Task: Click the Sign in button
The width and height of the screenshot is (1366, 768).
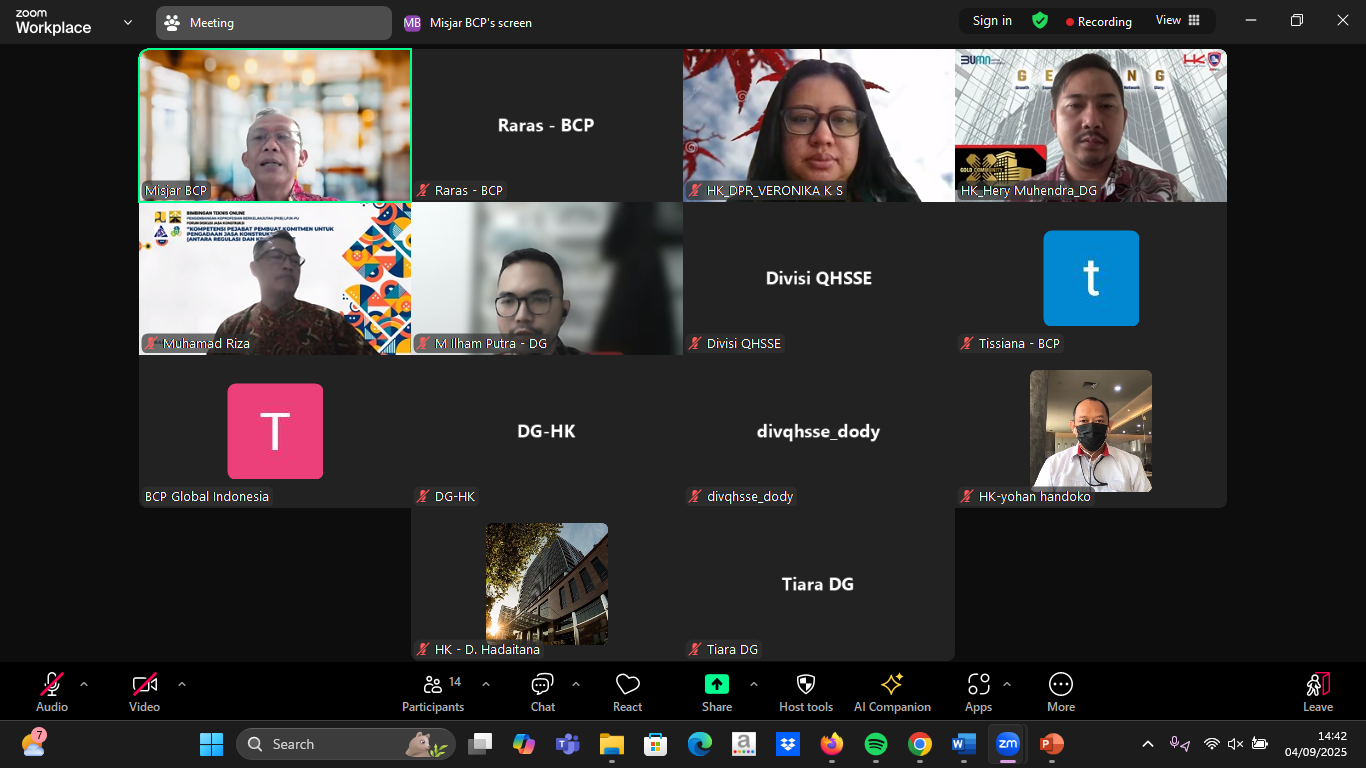Action: tap(992, 21)
